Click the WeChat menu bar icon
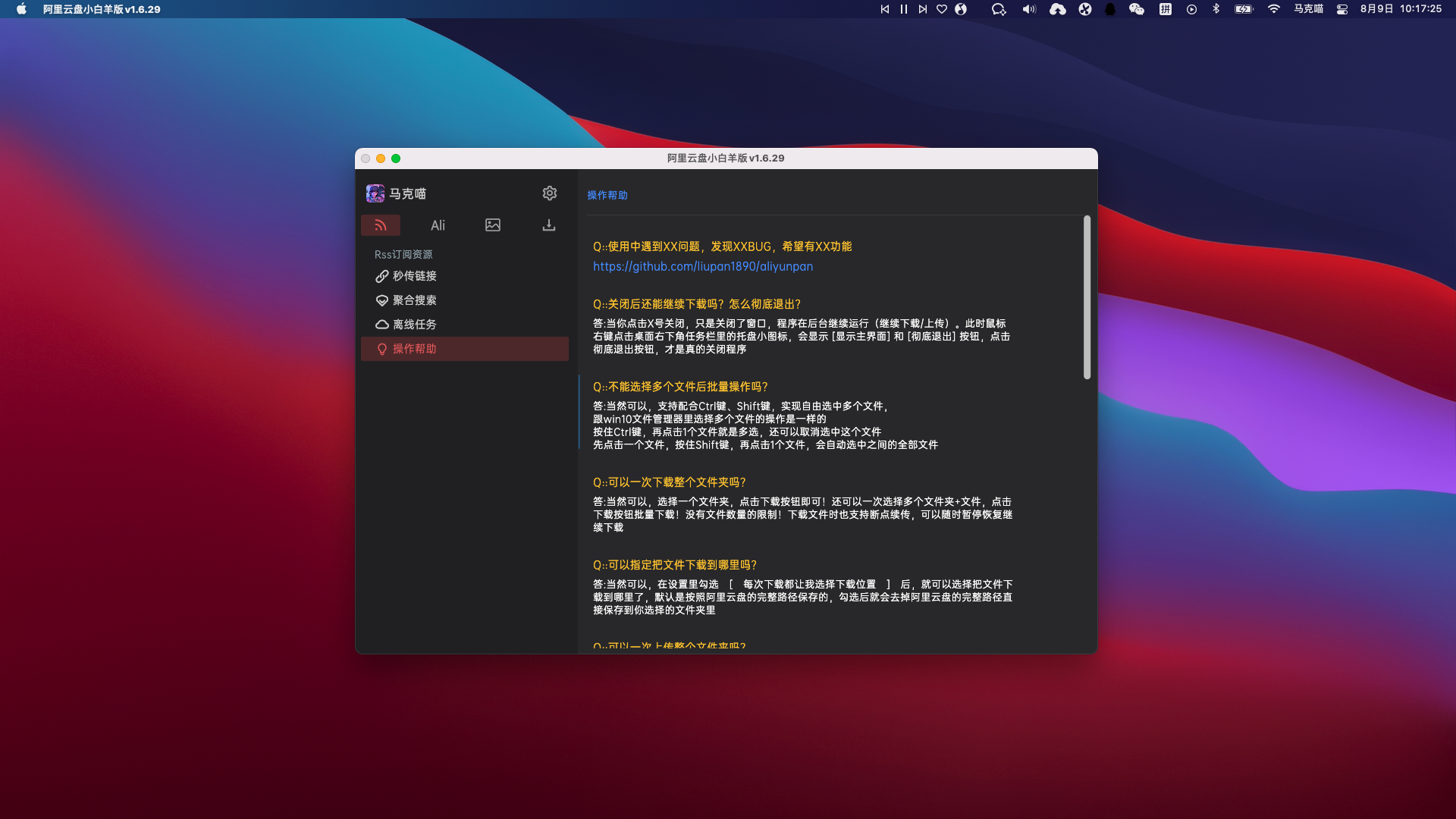Image resolution: width=1456 pixels, height=819 pixels. (x=1136, y=9)
